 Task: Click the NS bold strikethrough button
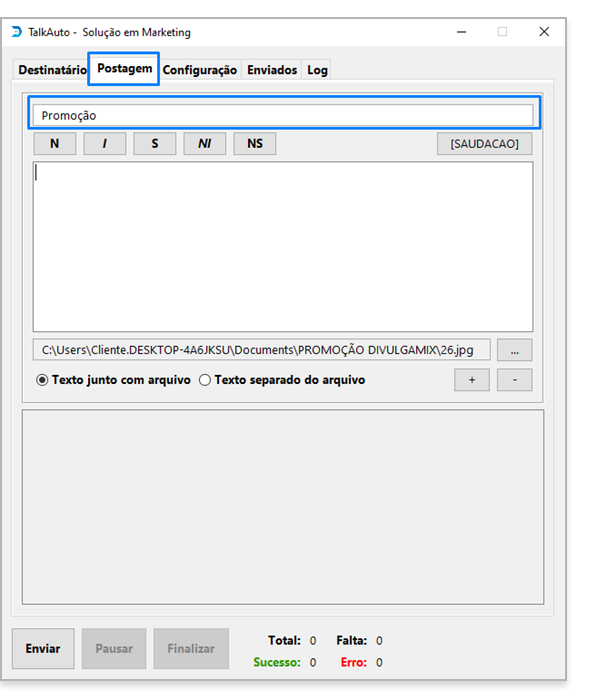tap(255, 144)
